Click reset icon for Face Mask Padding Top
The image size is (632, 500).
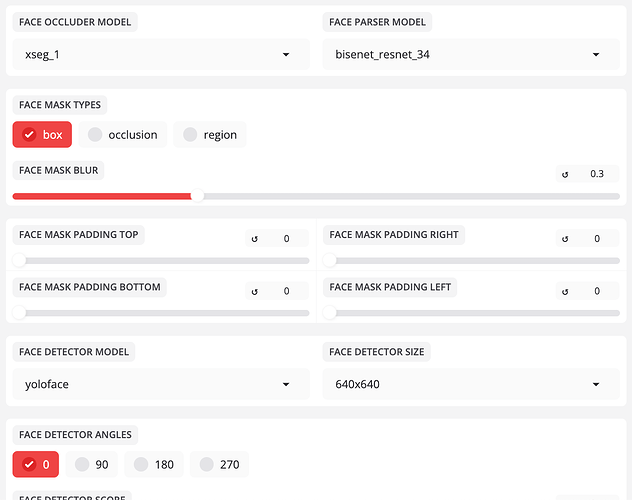tap(255, 239)
